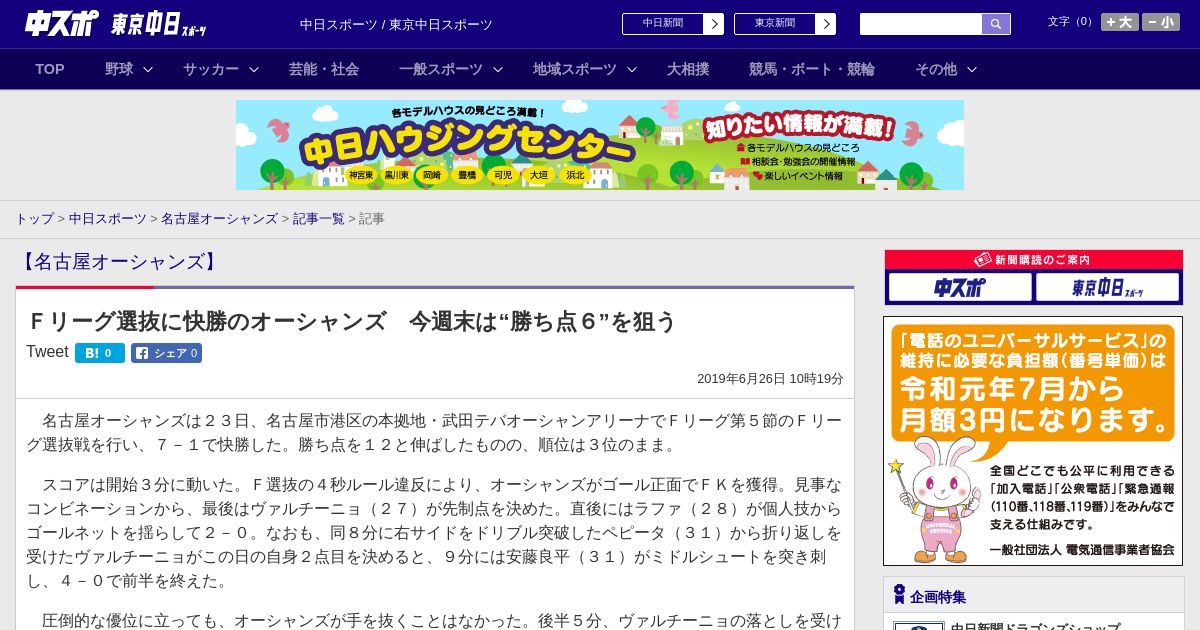Click the 記事一覧 breadcrumb link
The image size is (1200, 630).
coord(319,219)
